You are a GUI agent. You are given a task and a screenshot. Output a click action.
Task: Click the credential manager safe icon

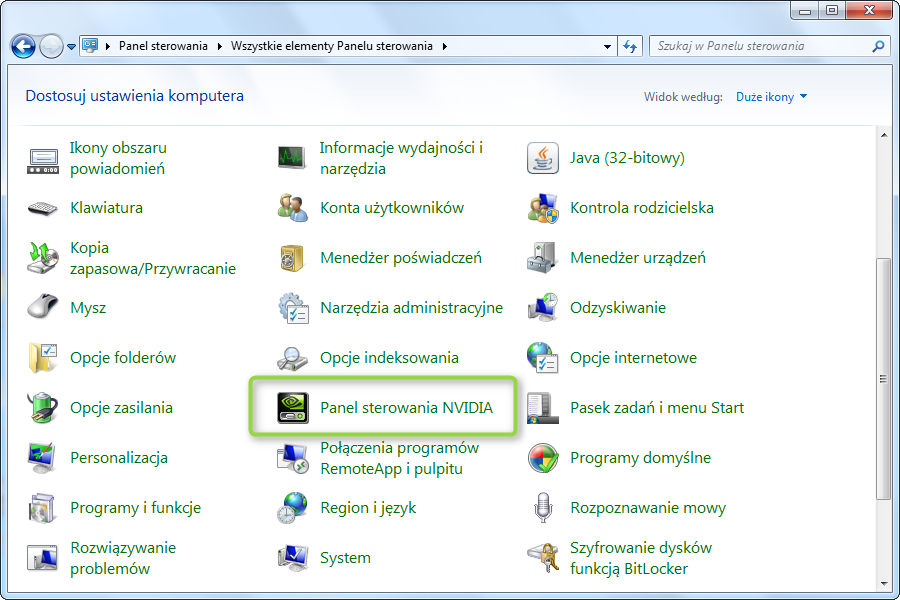click(292, 258)
